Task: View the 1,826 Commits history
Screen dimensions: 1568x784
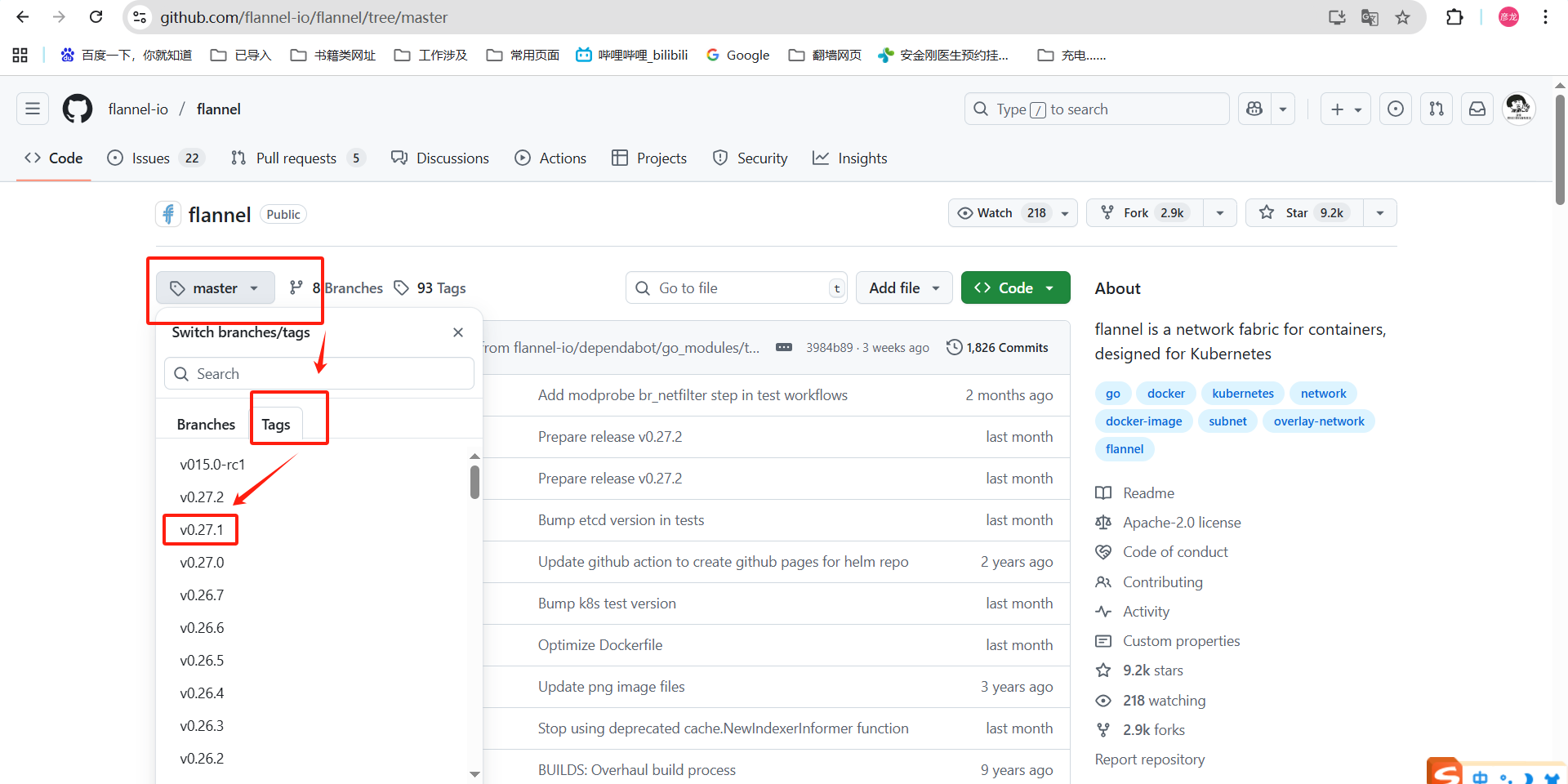Action: [x=997, y=347]
